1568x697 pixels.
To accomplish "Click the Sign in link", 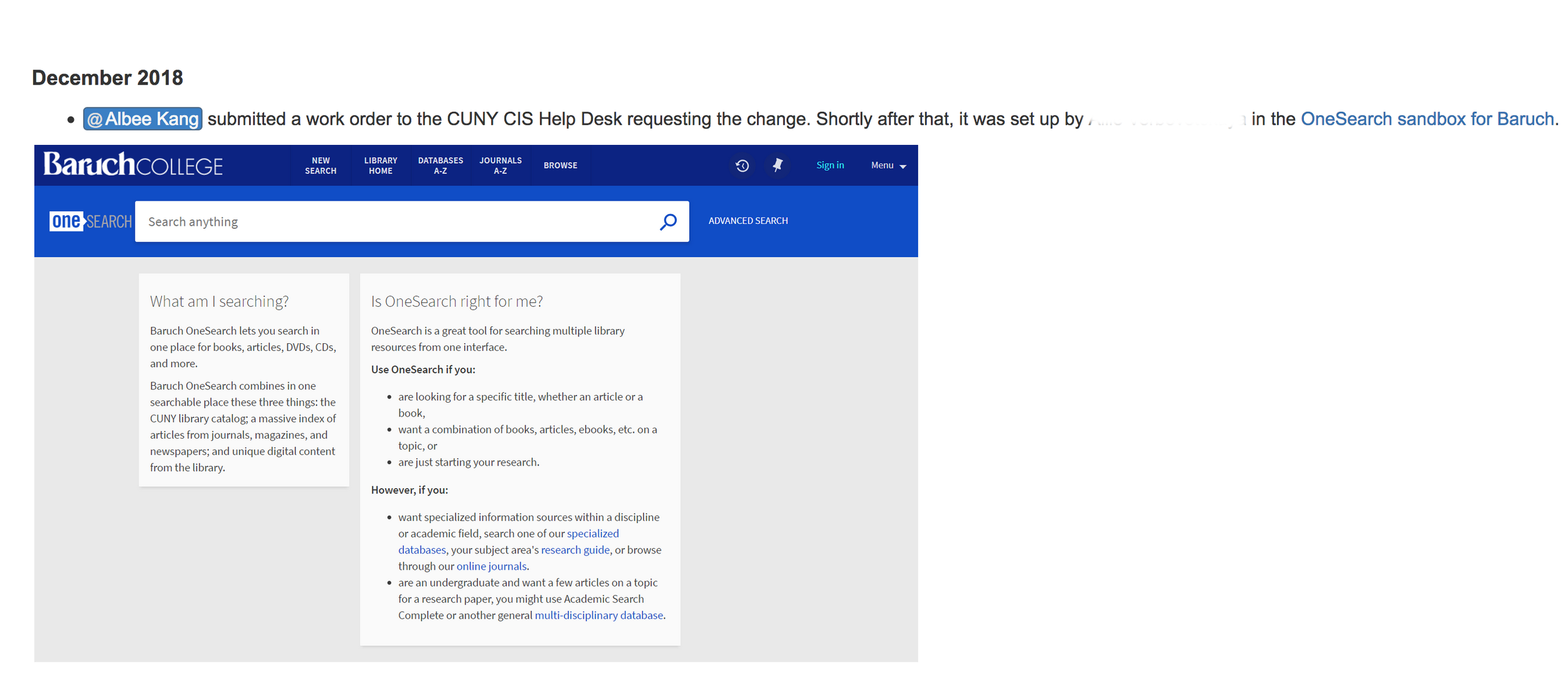I will pyautogui.click(x=830, y=165).
